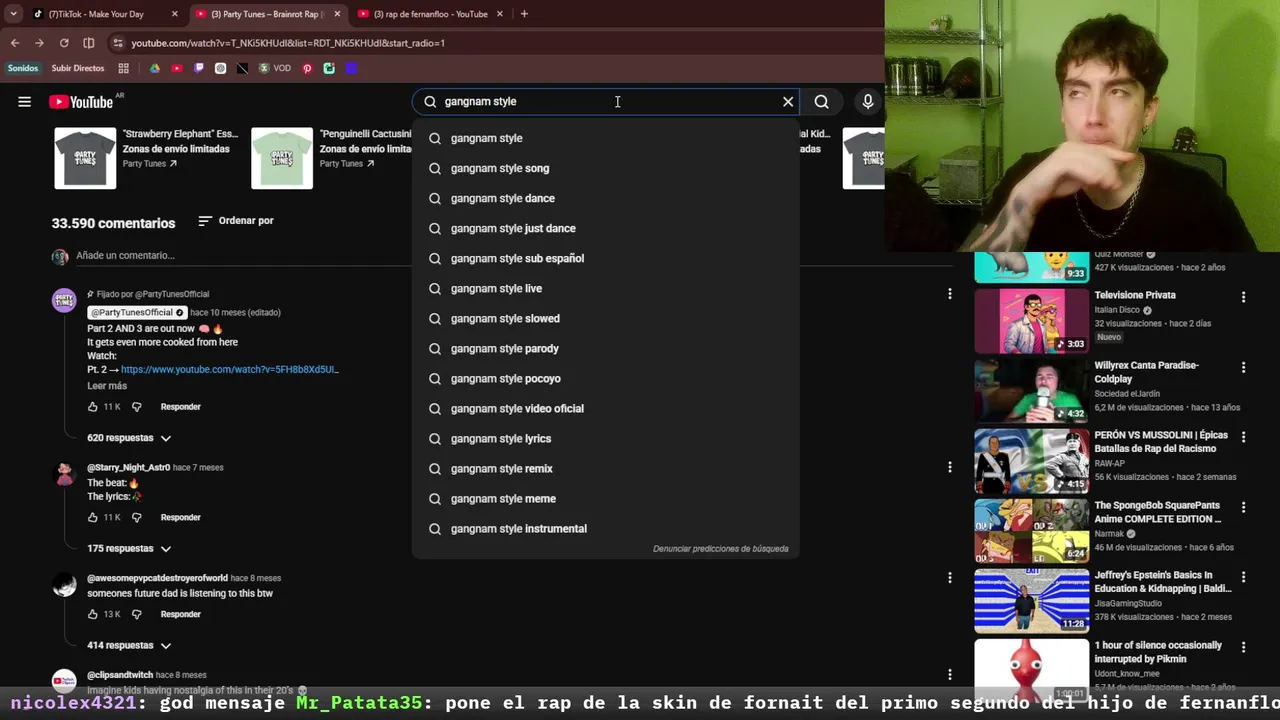Close the TikTok tab
This screenshot has height=720, width=1280.
click(x=174, y=14)
